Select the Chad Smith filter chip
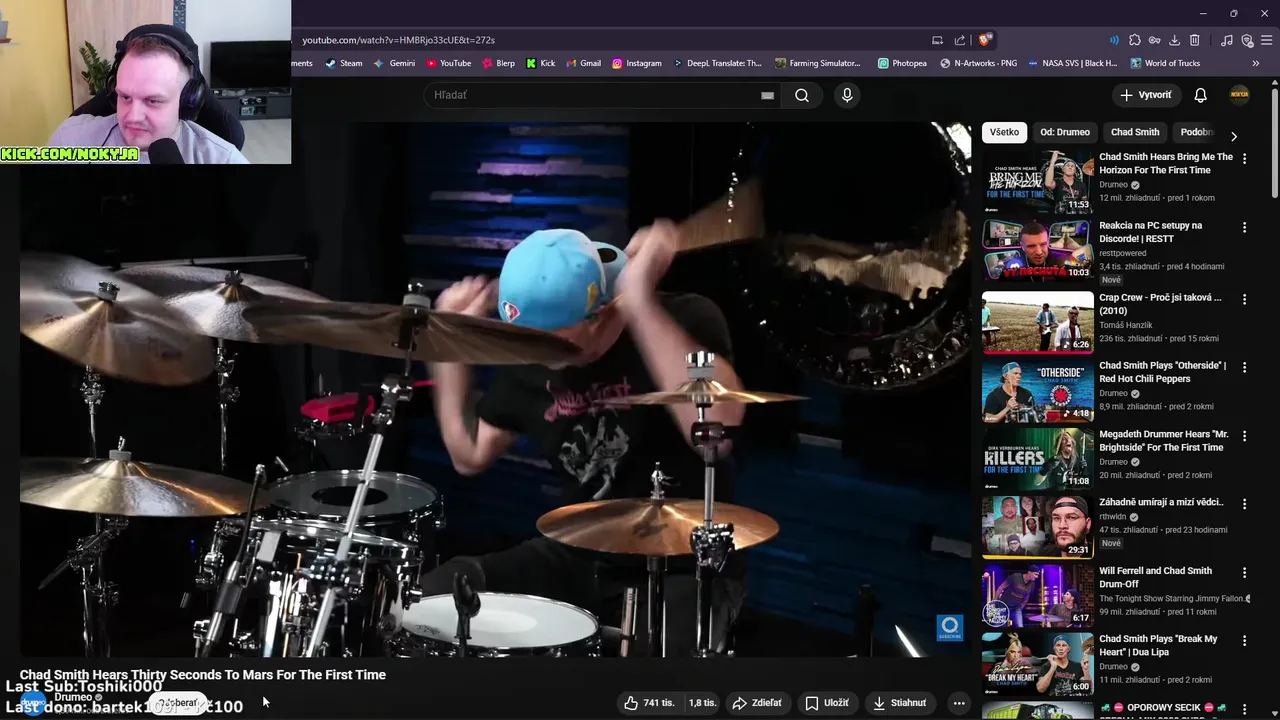Image resolution: width=1280 pixels, height=720 pixels. [1135, 132]
